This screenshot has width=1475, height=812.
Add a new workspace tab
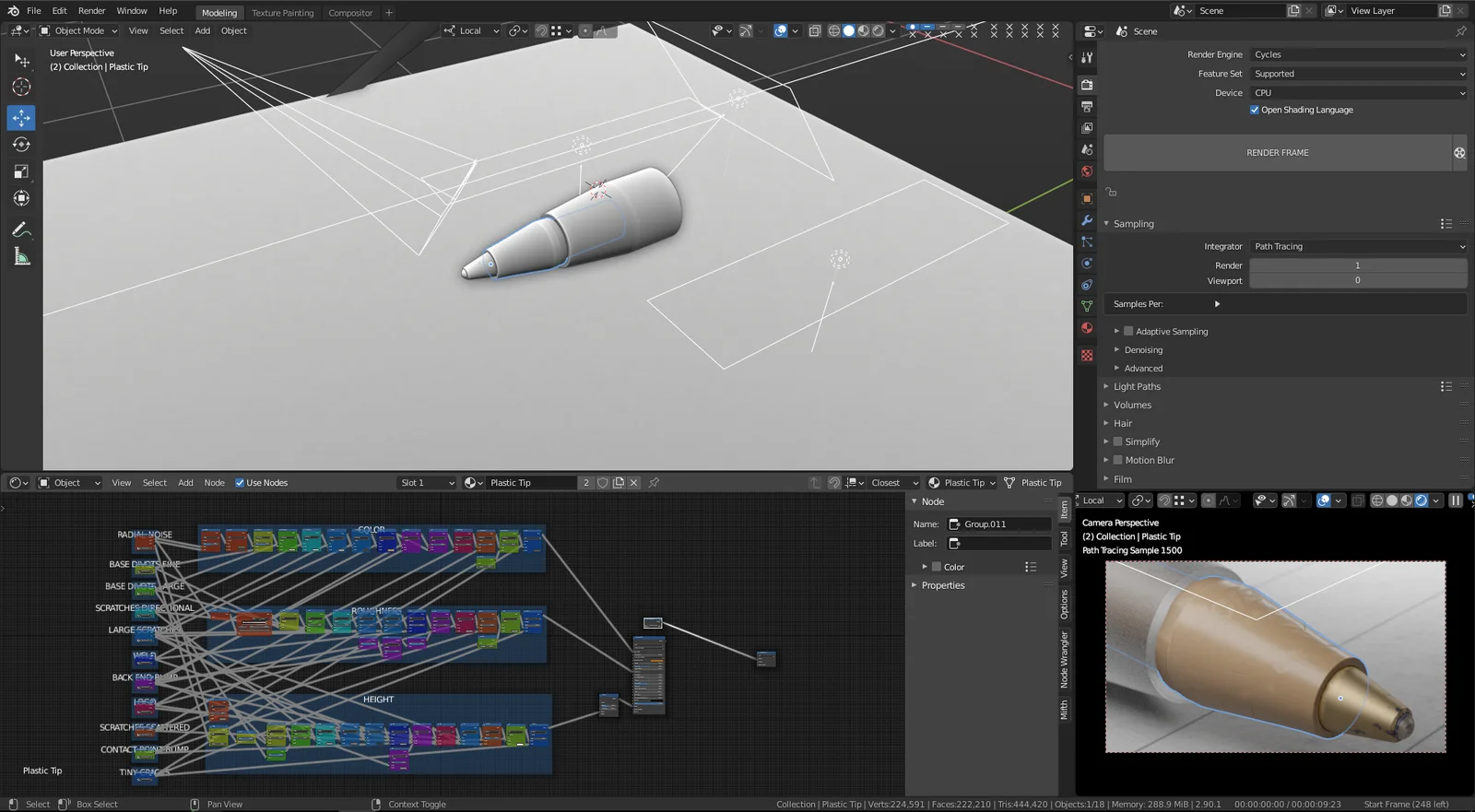(x=389, y=13)
